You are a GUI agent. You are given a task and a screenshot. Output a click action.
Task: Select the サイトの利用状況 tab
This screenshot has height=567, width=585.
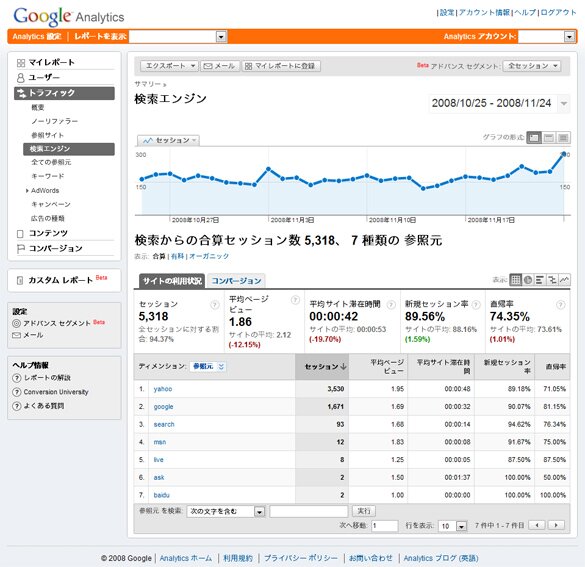[172, 281]
